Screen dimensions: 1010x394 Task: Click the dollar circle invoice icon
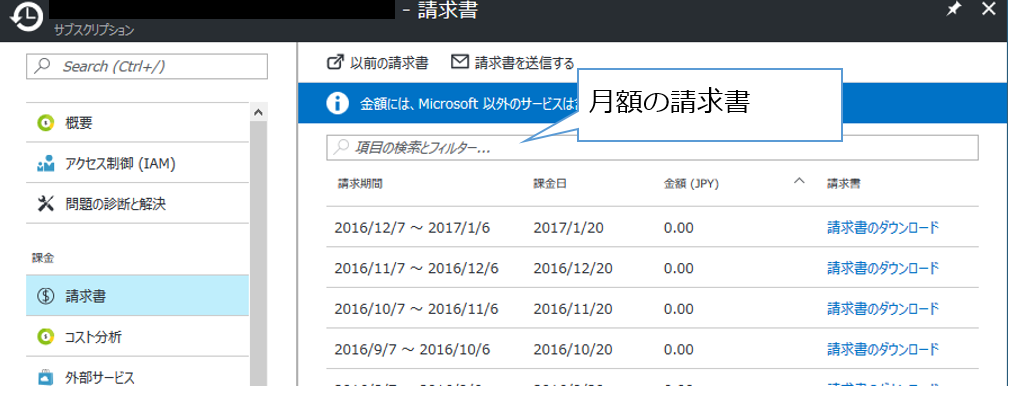45,296
